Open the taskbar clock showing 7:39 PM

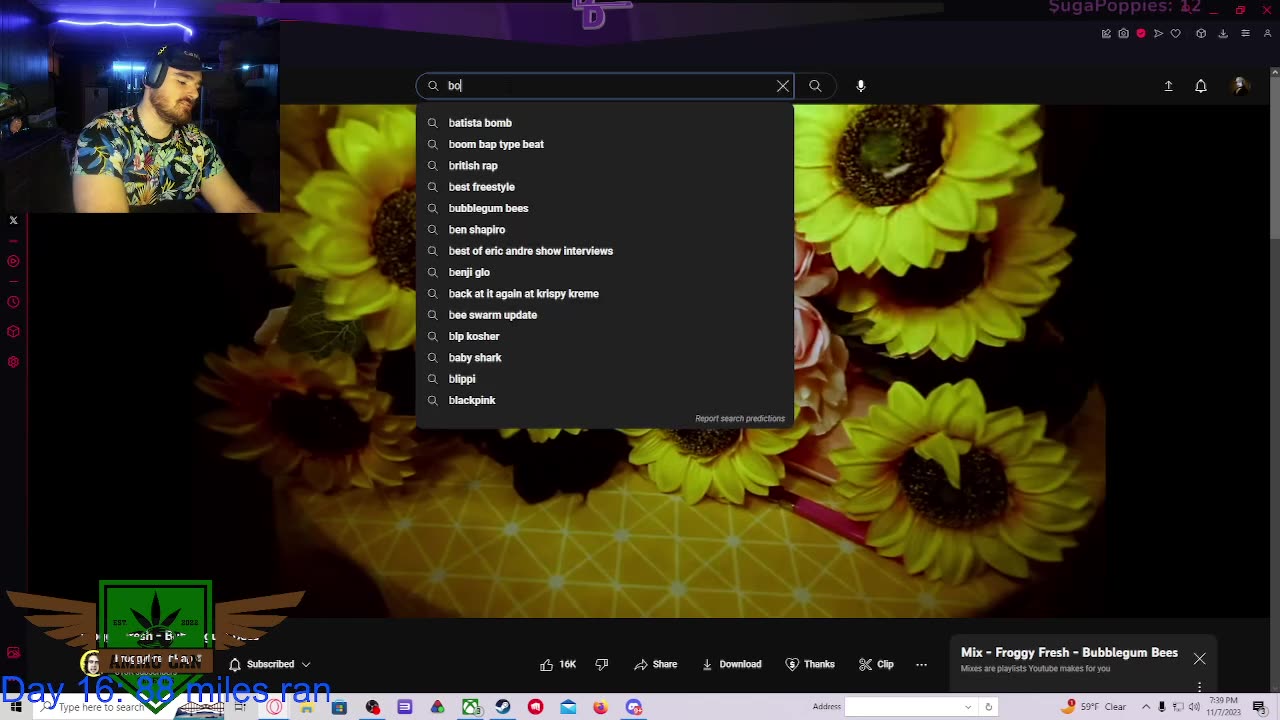pyautogui.click(x=1223, y=706)
